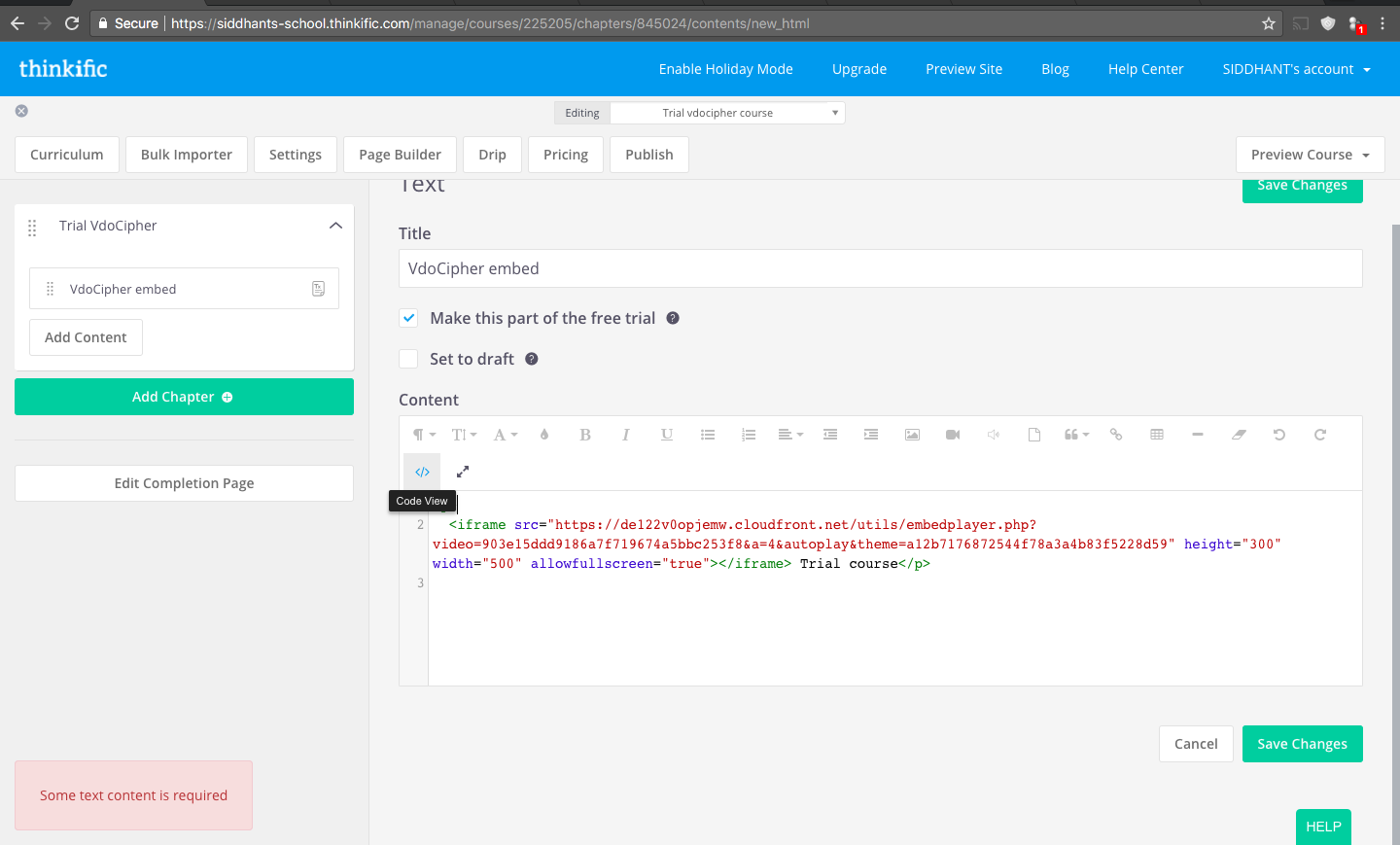Click the Blog link

point(1055,69)
